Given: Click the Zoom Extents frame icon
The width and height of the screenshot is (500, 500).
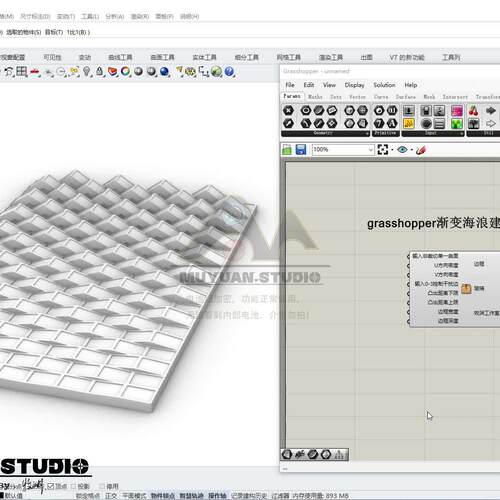Looking at the screenshot, I should [x=383, y=149].
